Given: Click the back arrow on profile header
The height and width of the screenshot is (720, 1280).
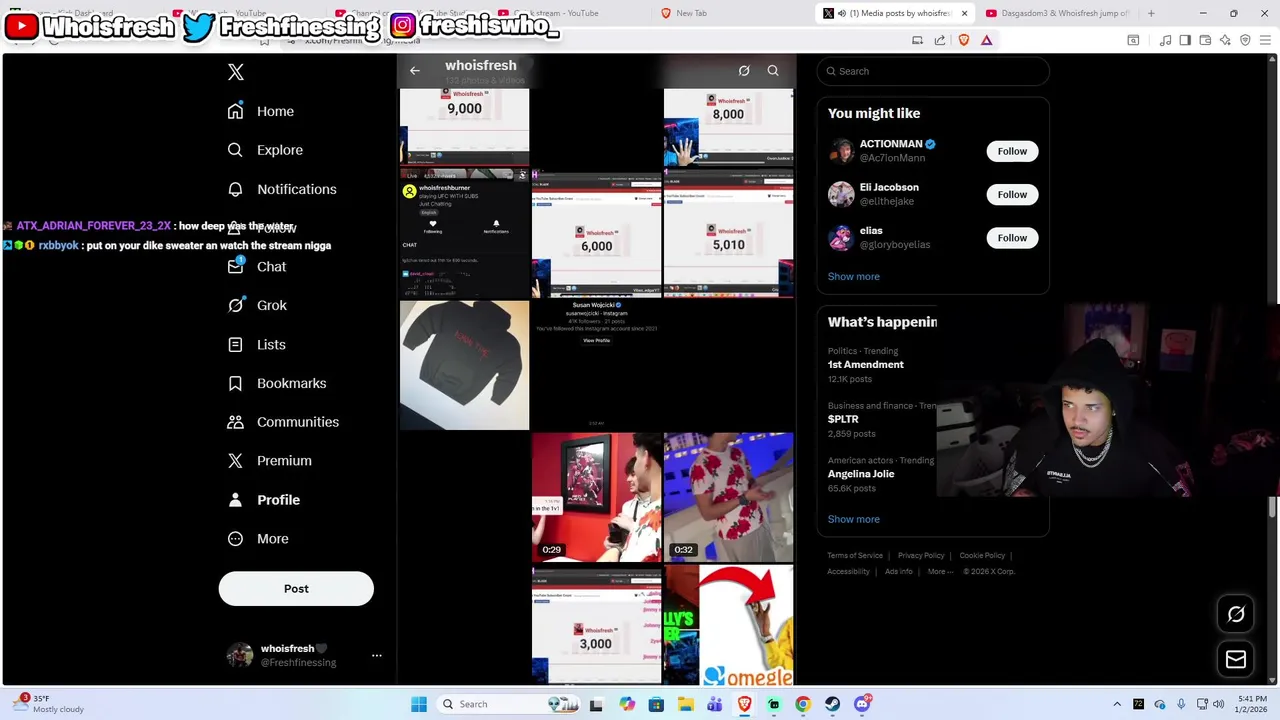Looking at the screenshot, I should (415, 71).
